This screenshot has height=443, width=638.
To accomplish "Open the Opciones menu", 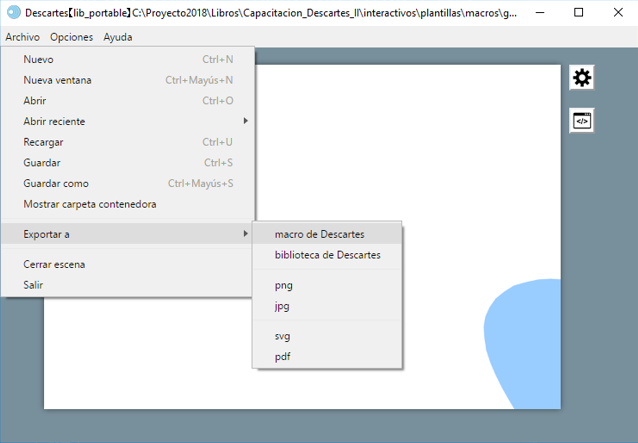I will tap(71, 37).
